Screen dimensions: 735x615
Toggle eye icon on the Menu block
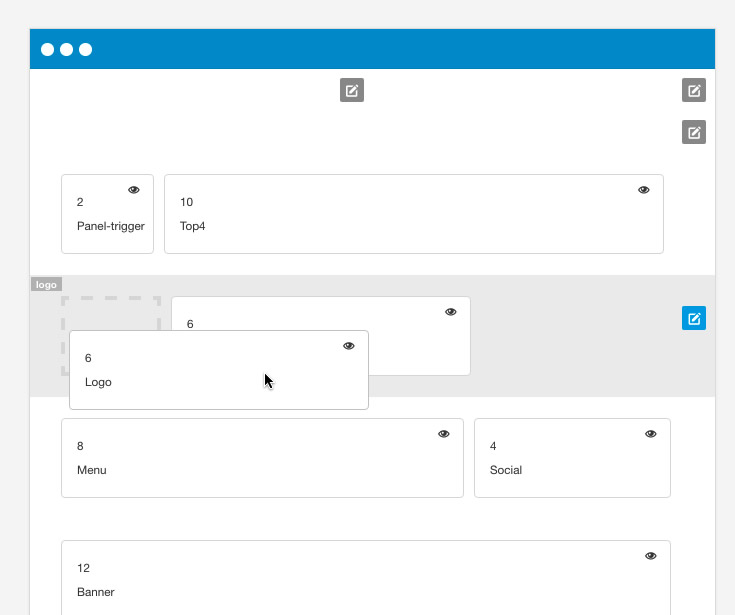[x=444, y=434]
